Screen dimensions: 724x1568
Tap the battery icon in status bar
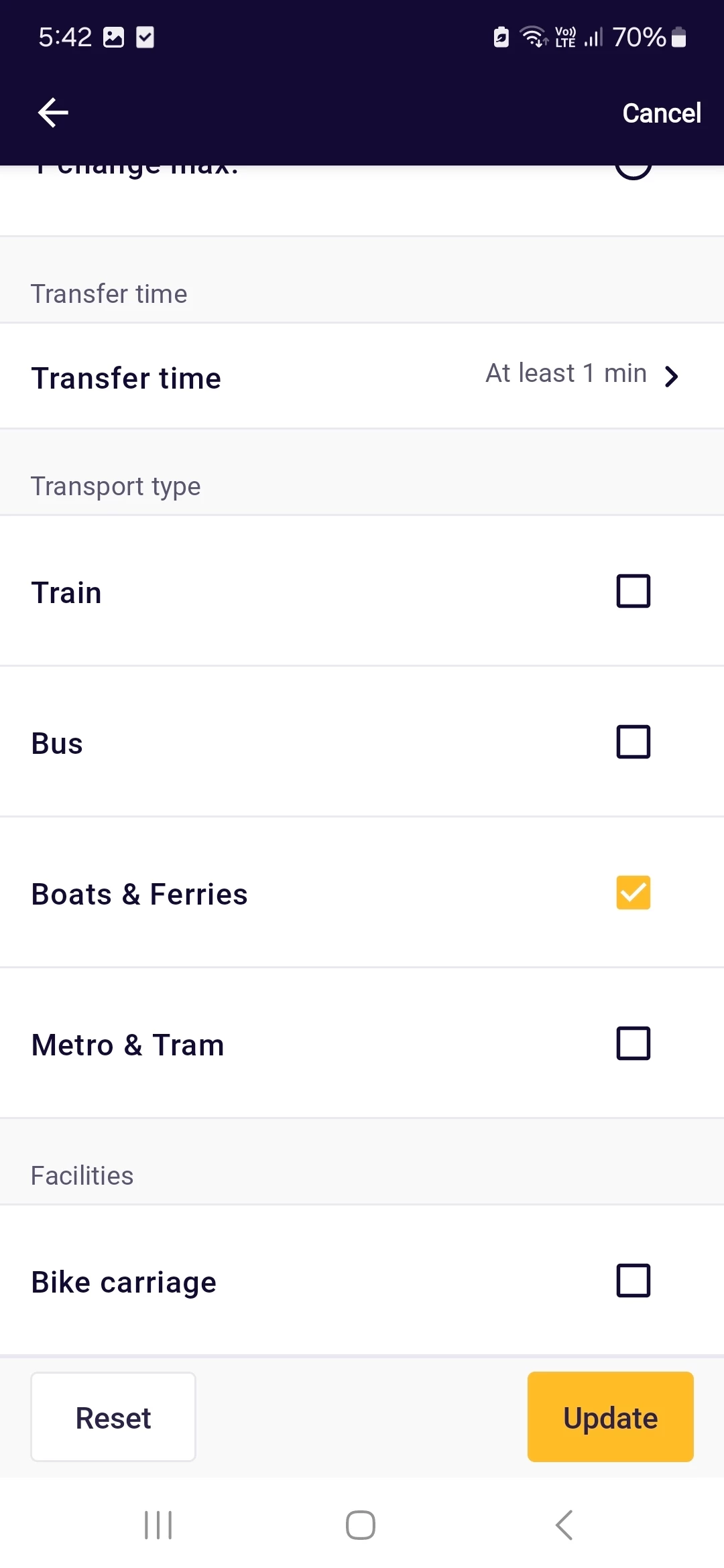click(x=678, y=38)
